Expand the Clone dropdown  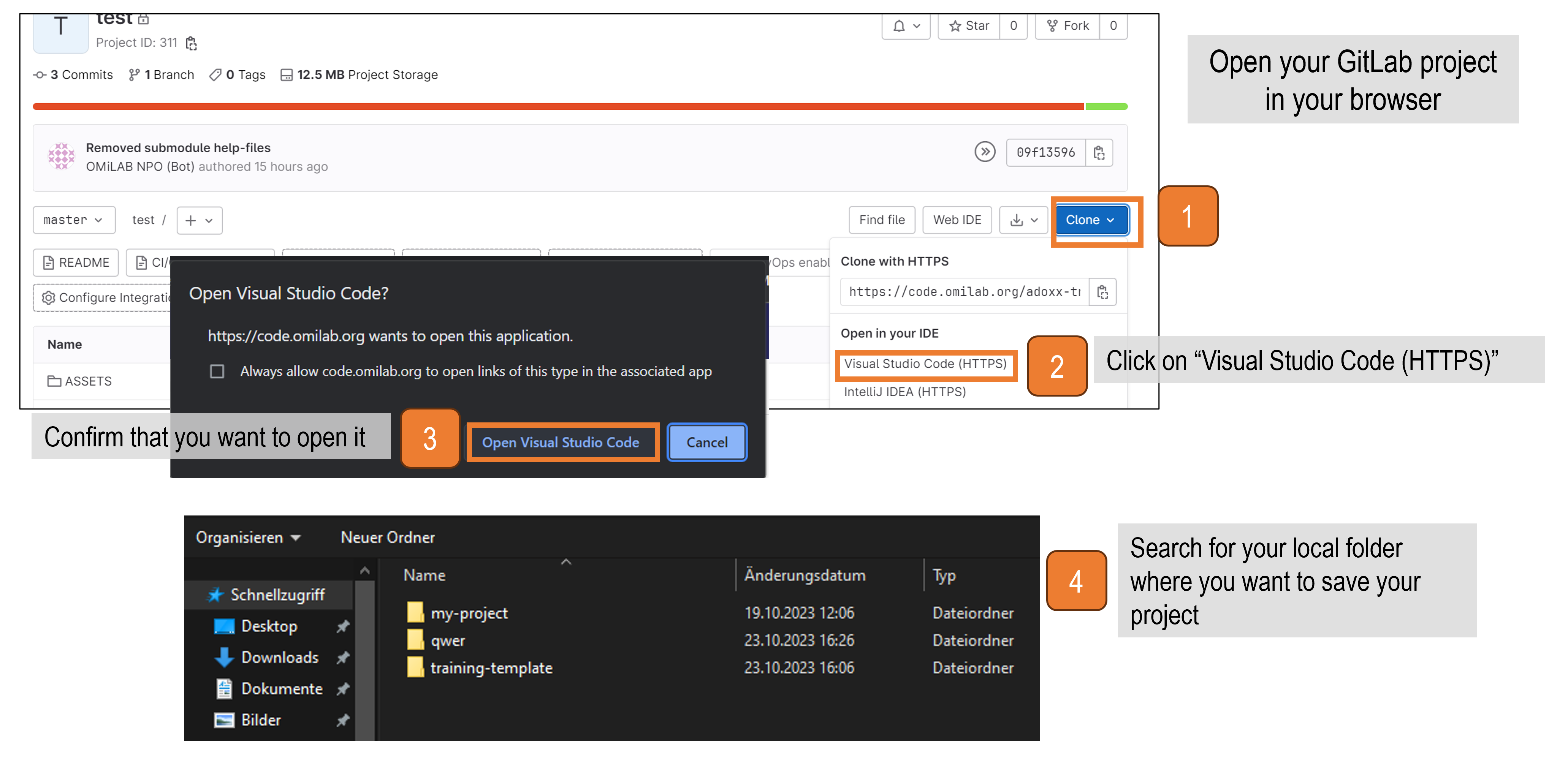1091,220
